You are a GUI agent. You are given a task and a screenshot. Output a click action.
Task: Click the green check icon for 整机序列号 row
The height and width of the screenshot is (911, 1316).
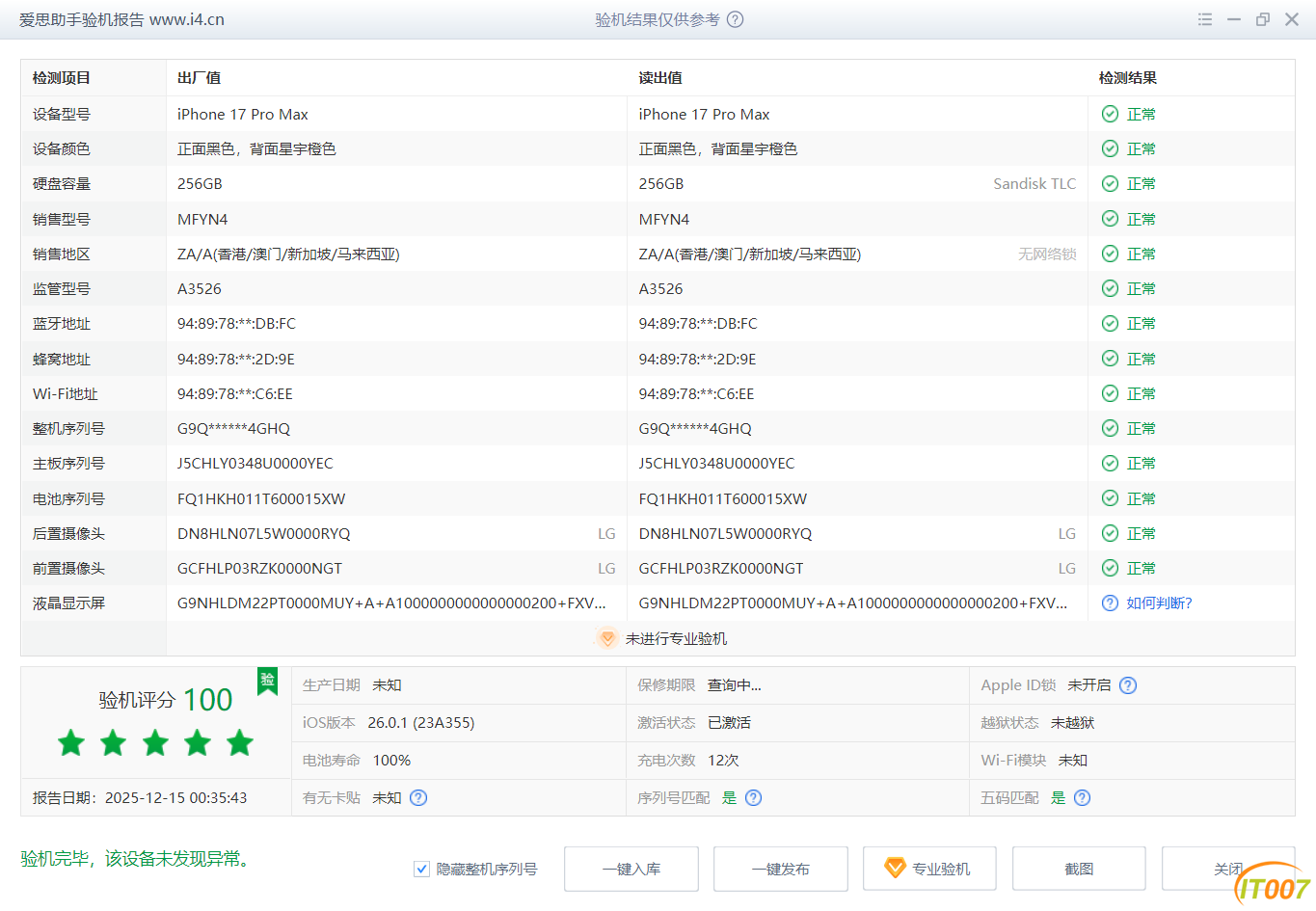[1111, 428]
